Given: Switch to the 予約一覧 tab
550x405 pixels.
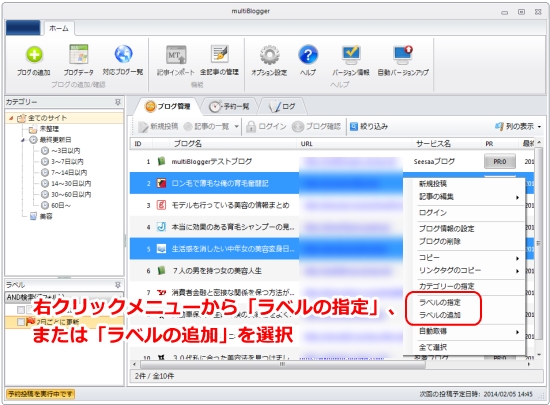Looking at the screenshot, I should [230, 106].
